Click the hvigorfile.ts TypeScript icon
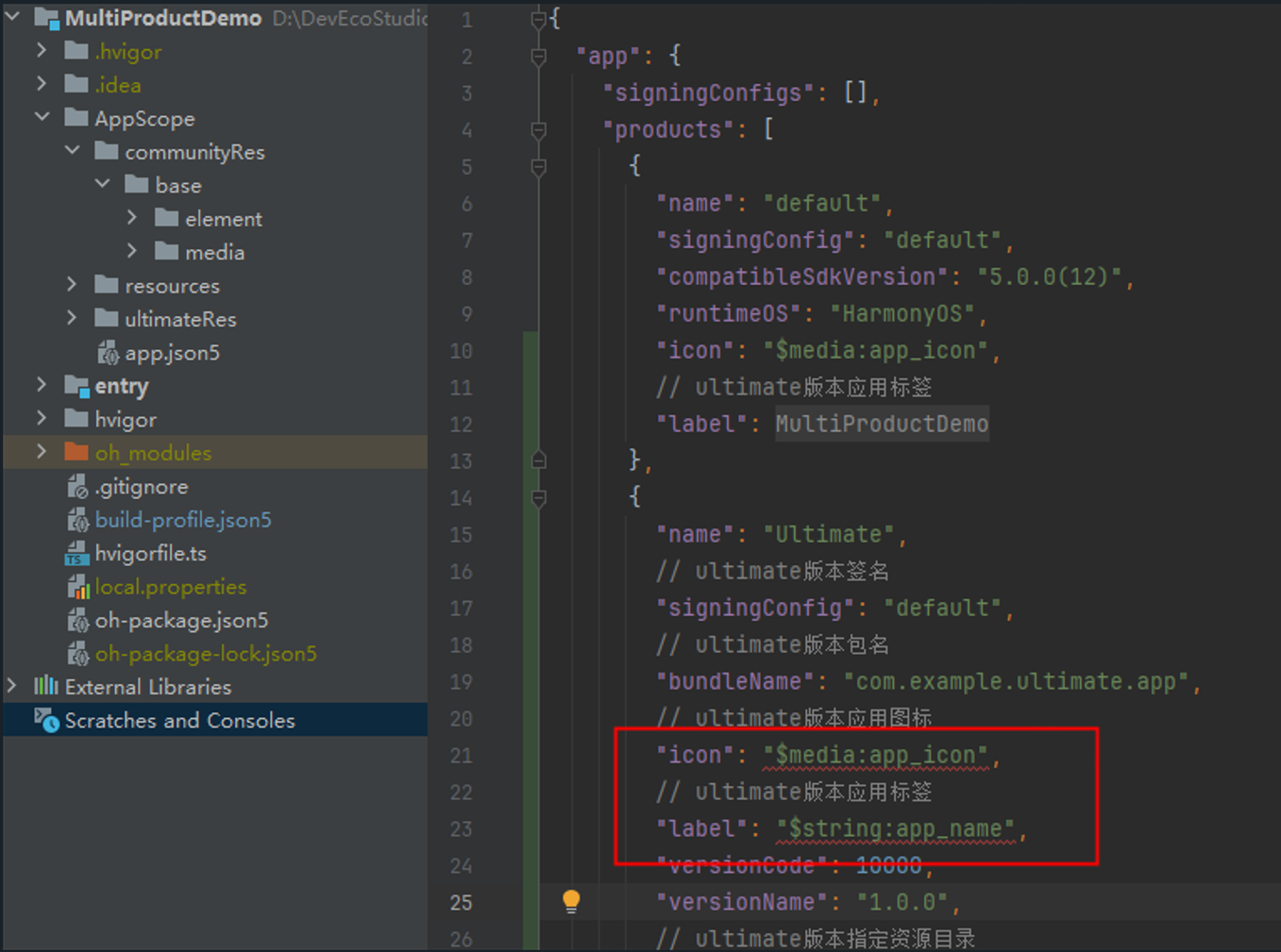 pyautogui.click(x=77, y=553)
